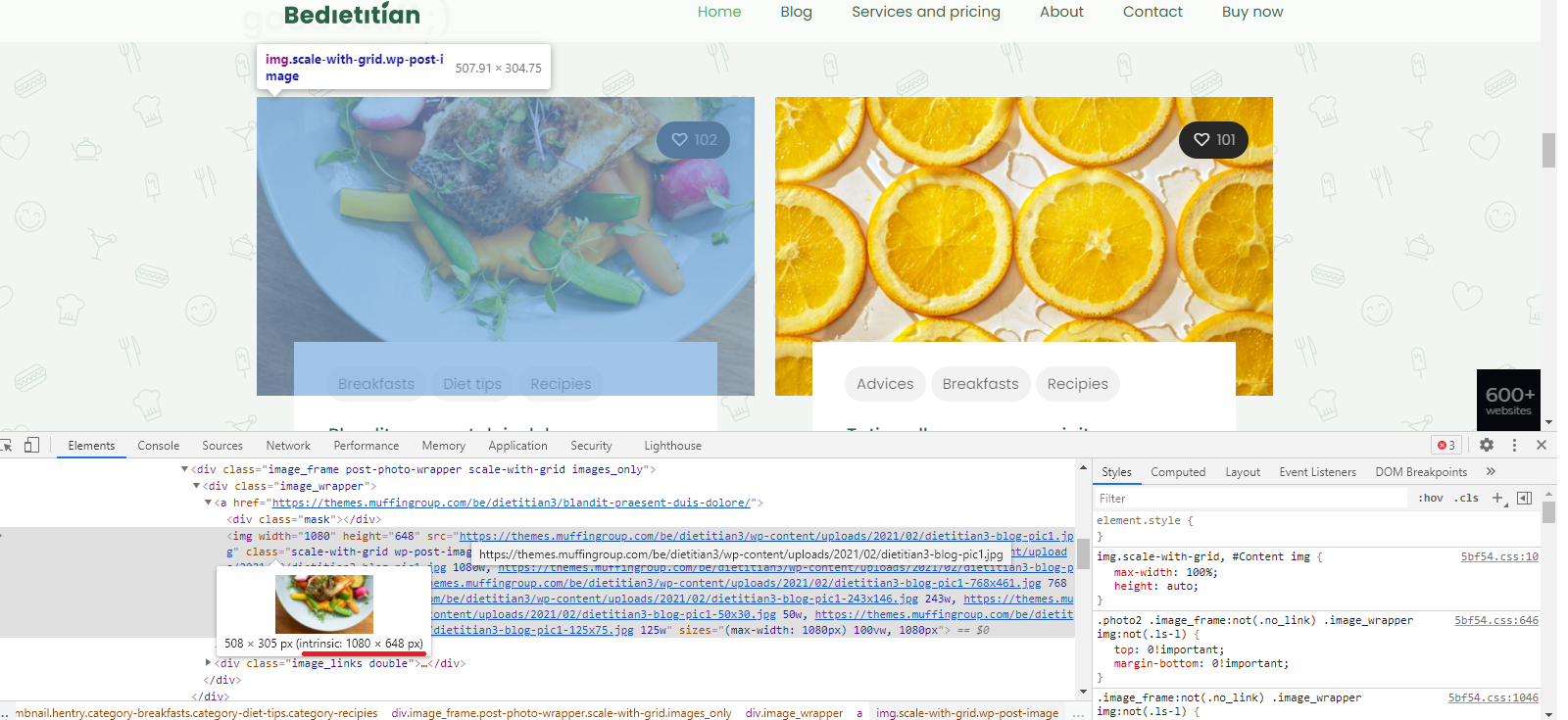Screen dimensions: 1568x720
Task: Expand the image_links double div node
Action: click(208, 663)
